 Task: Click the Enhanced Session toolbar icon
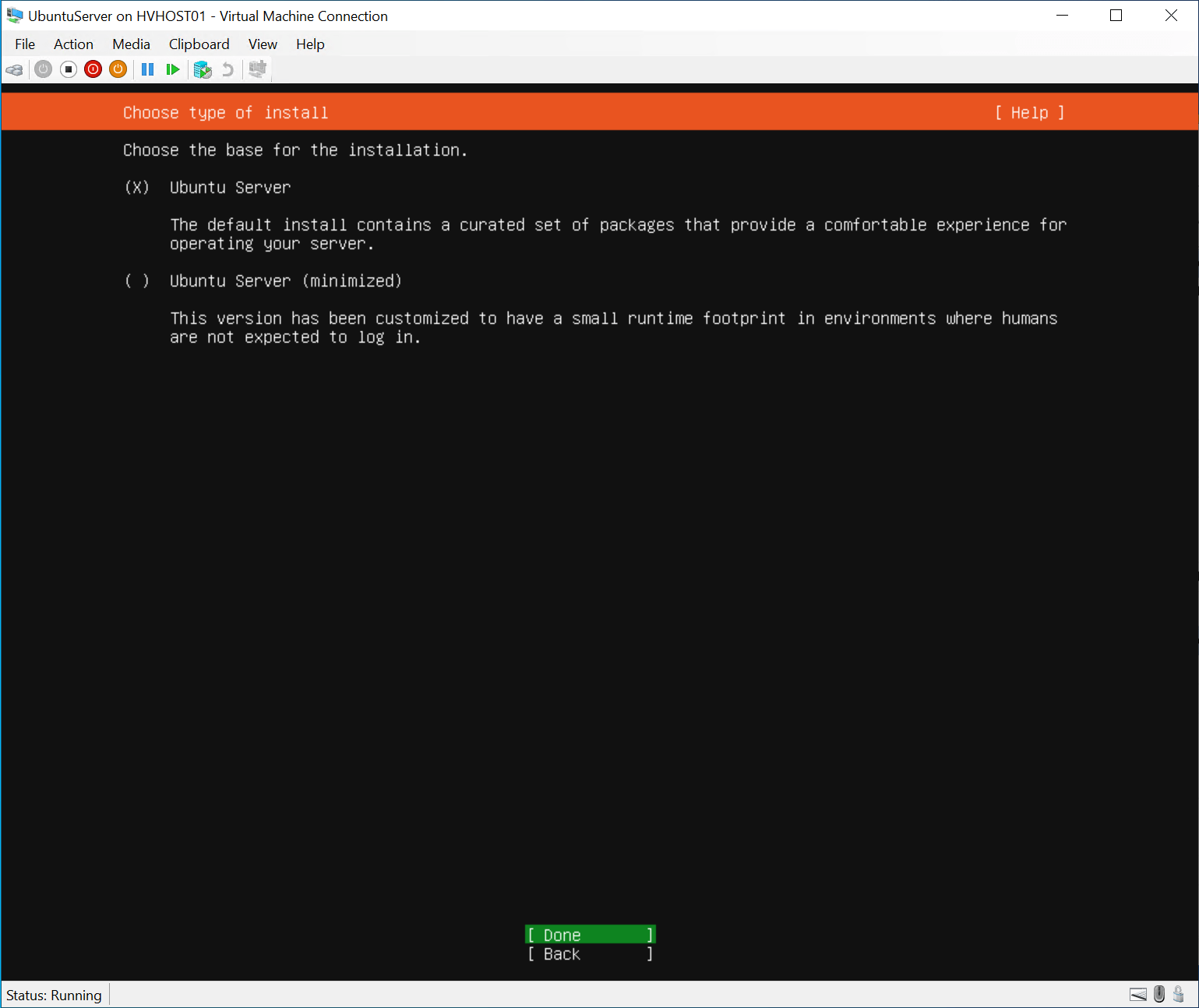[x=258, y=69]
